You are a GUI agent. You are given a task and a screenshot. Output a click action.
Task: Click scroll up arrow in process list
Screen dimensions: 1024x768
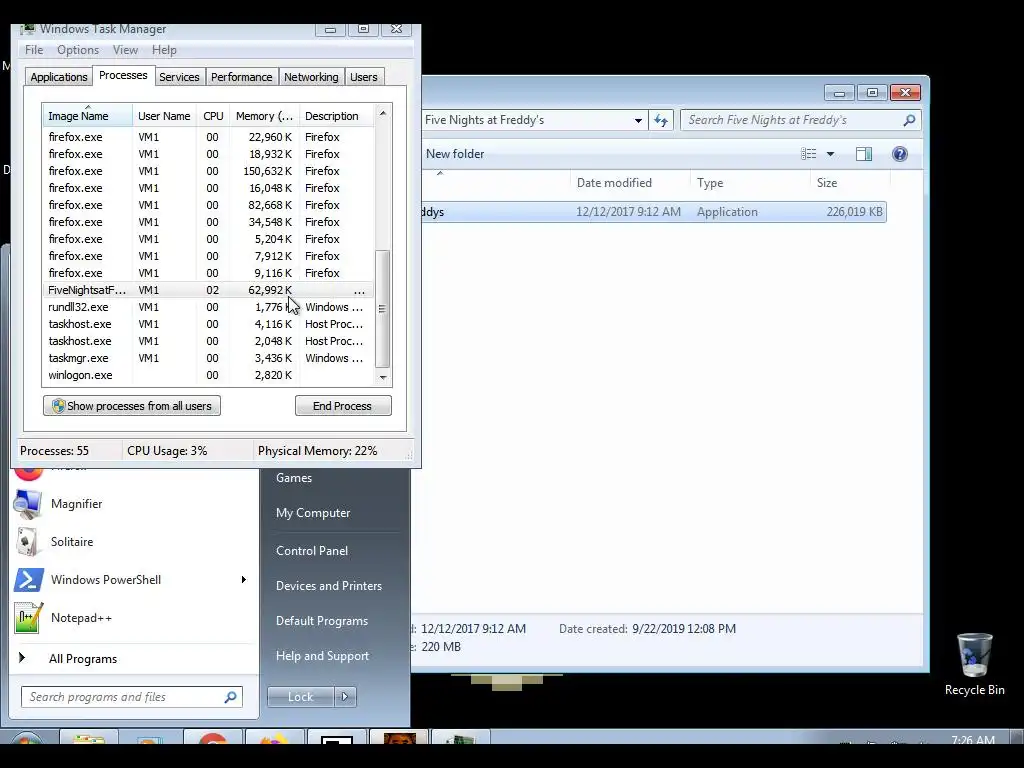(x=383, y=113)
